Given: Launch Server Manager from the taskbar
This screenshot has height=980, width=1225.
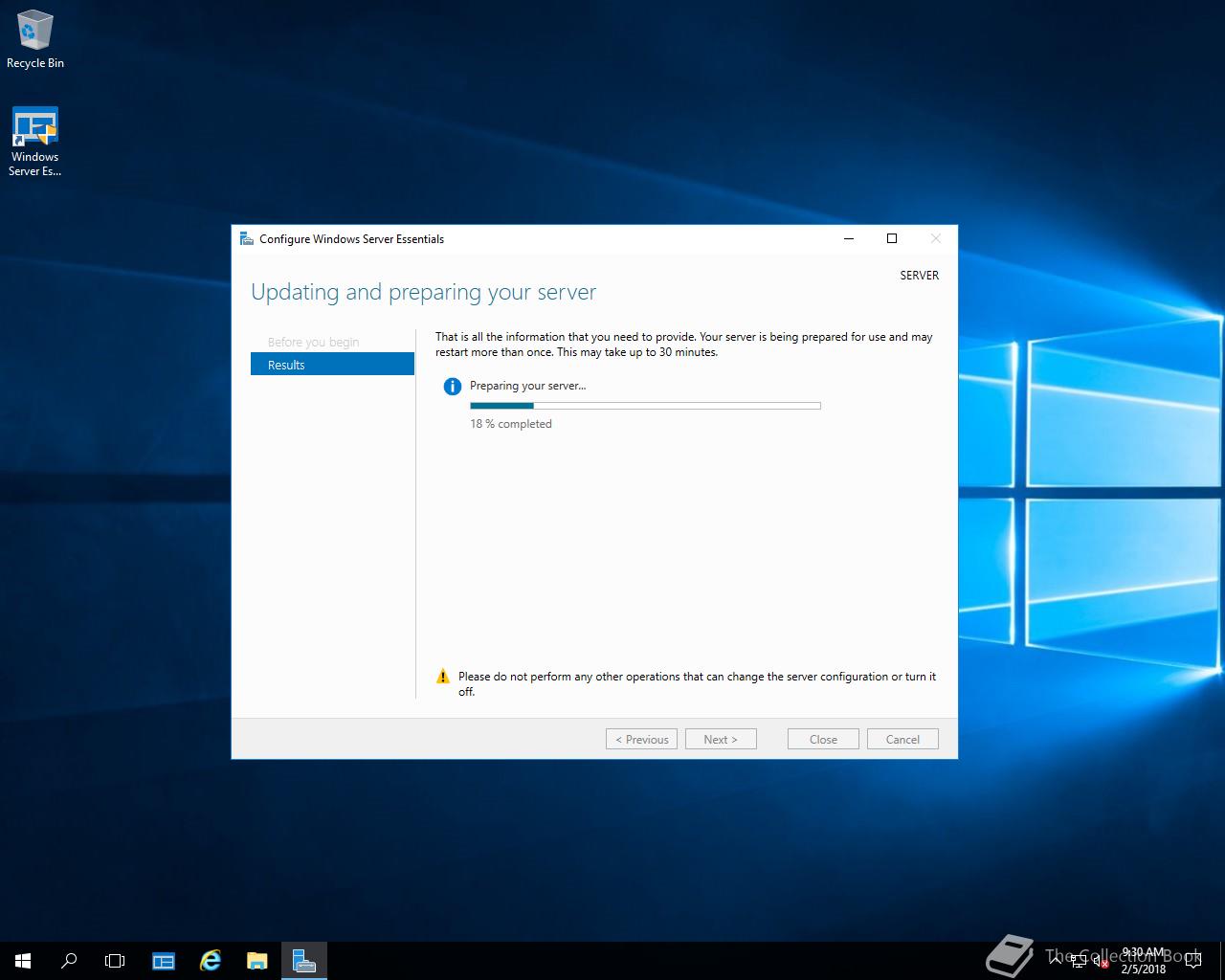Looking at the screenshot, I should point(164,961).
